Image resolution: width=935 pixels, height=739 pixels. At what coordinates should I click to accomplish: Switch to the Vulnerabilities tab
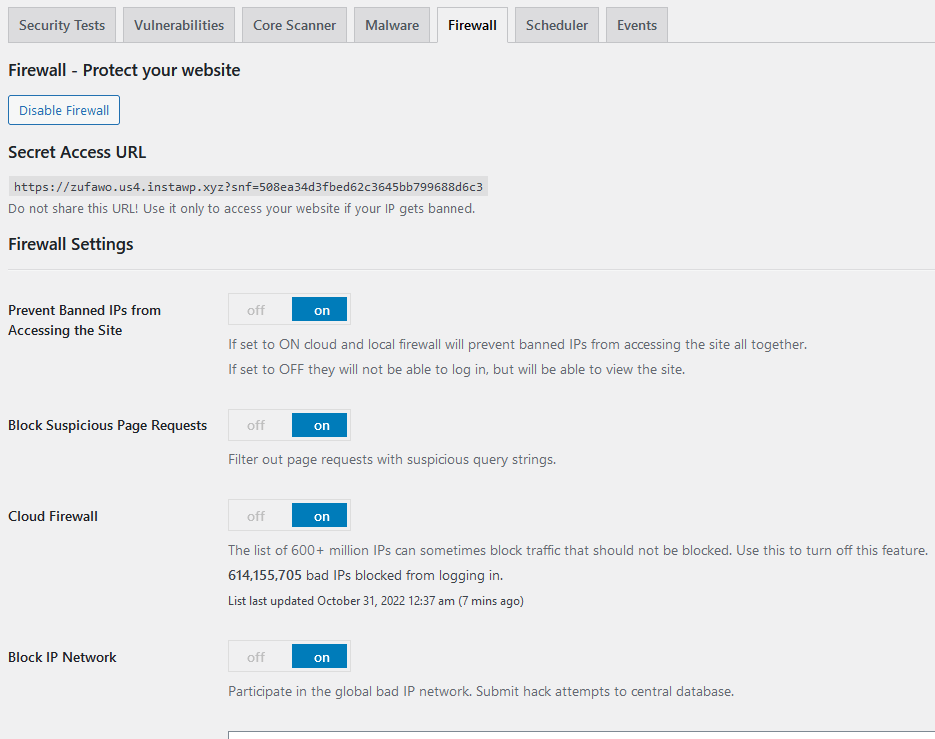179,25
